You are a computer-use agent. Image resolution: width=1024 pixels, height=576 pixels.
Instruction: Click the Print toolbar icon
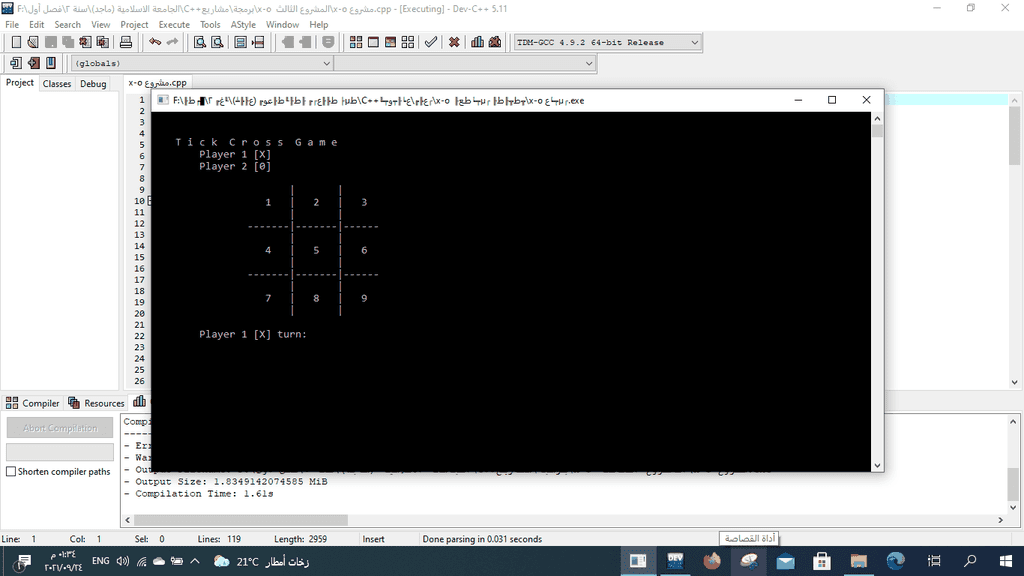point(125,42)
